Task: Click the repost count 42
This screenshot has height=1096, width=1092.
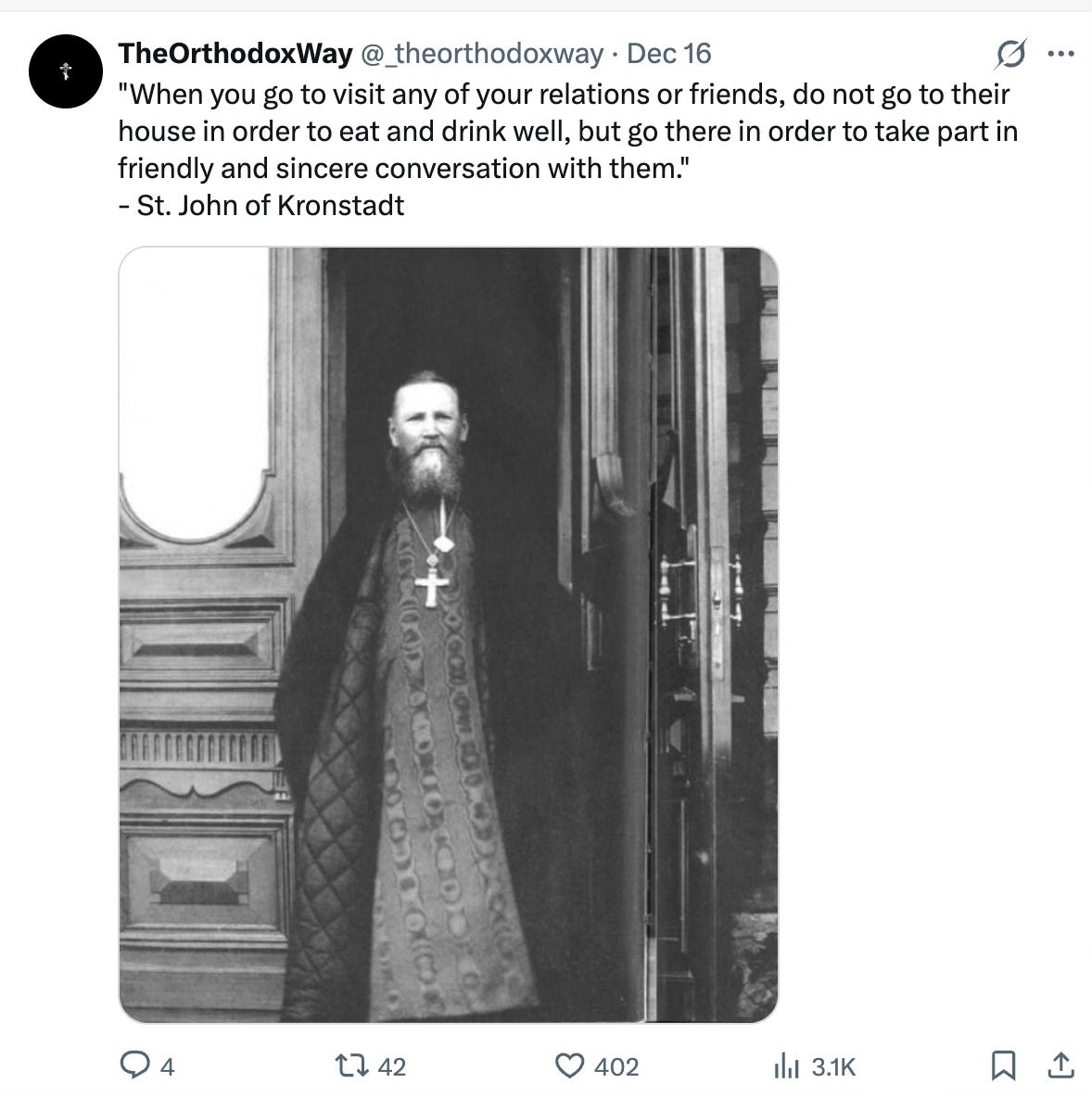Action: point(391,1066)
